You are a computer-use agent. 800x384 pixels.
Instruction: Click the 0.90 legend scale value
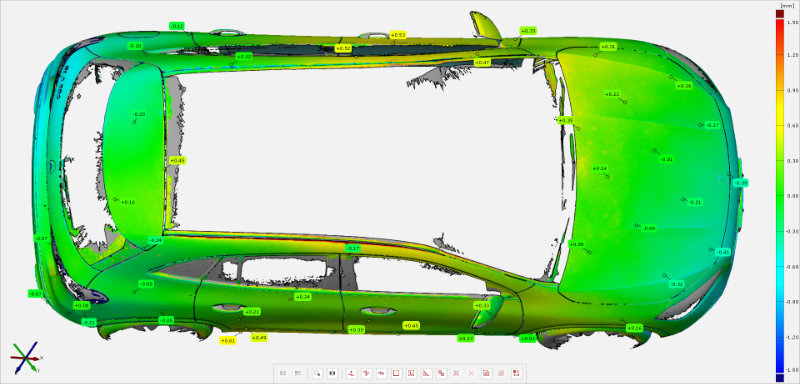tap(792, 90)
